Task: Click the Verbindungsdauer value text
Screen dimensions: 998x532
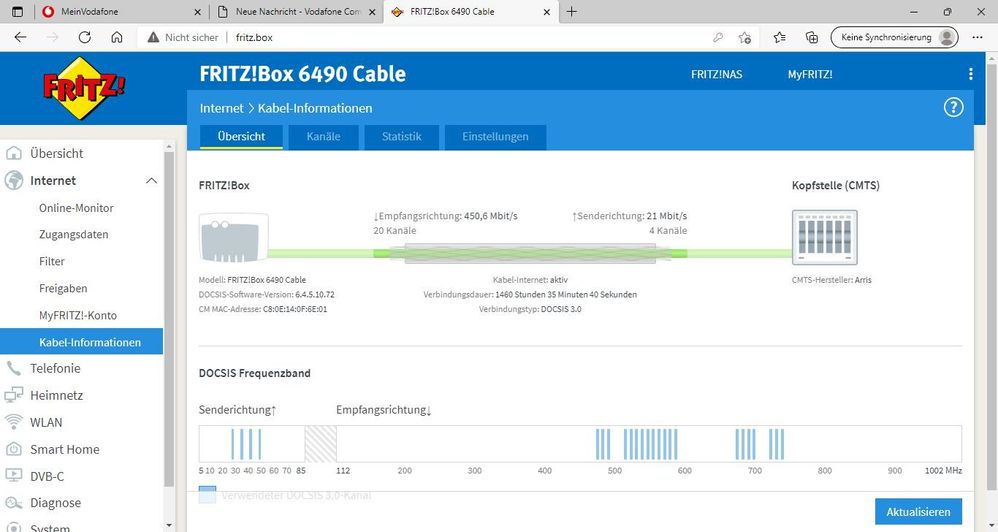Action: [x=566, y=295]
